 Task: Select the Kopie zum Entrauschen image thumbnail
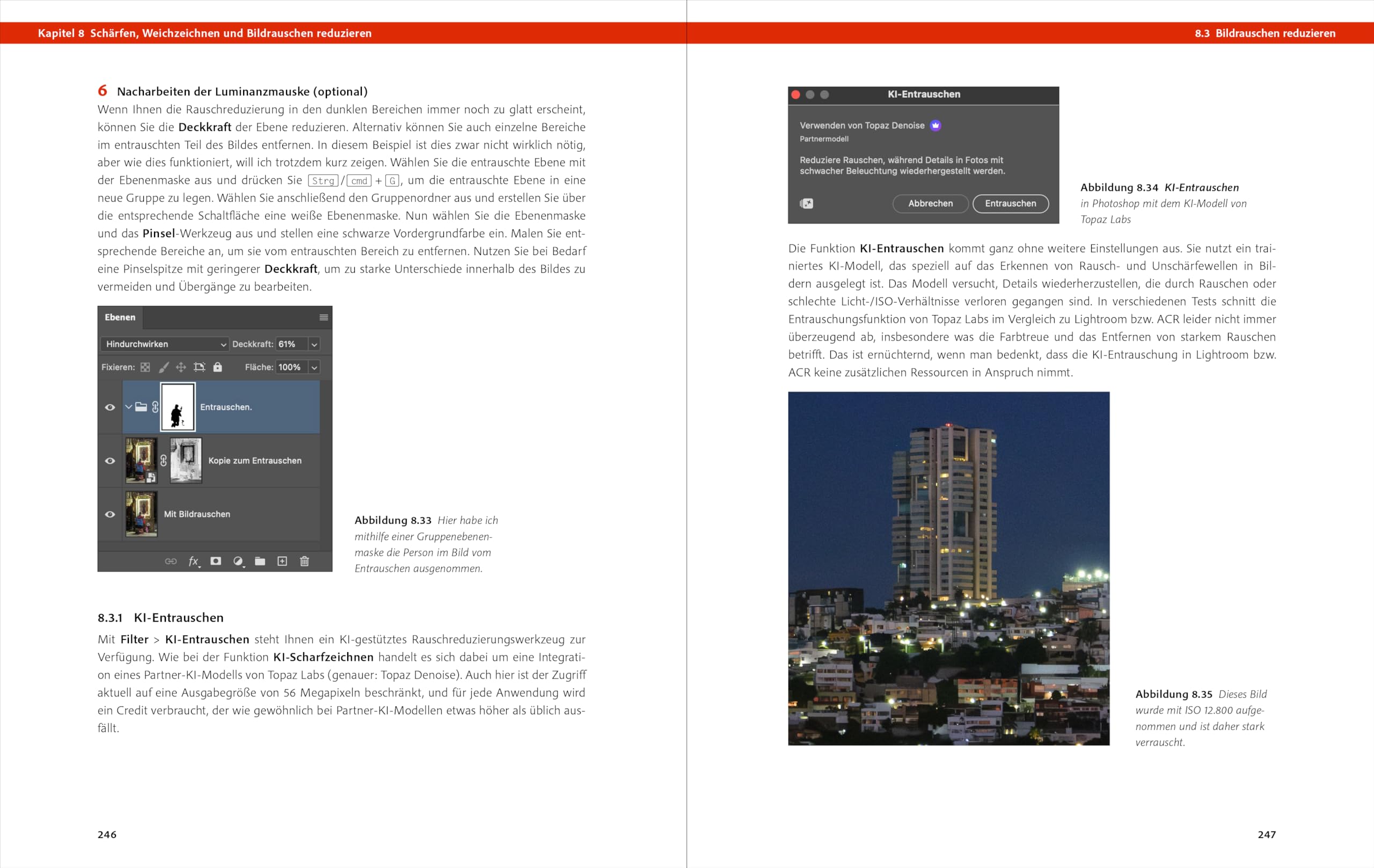(x=141, y=461)
